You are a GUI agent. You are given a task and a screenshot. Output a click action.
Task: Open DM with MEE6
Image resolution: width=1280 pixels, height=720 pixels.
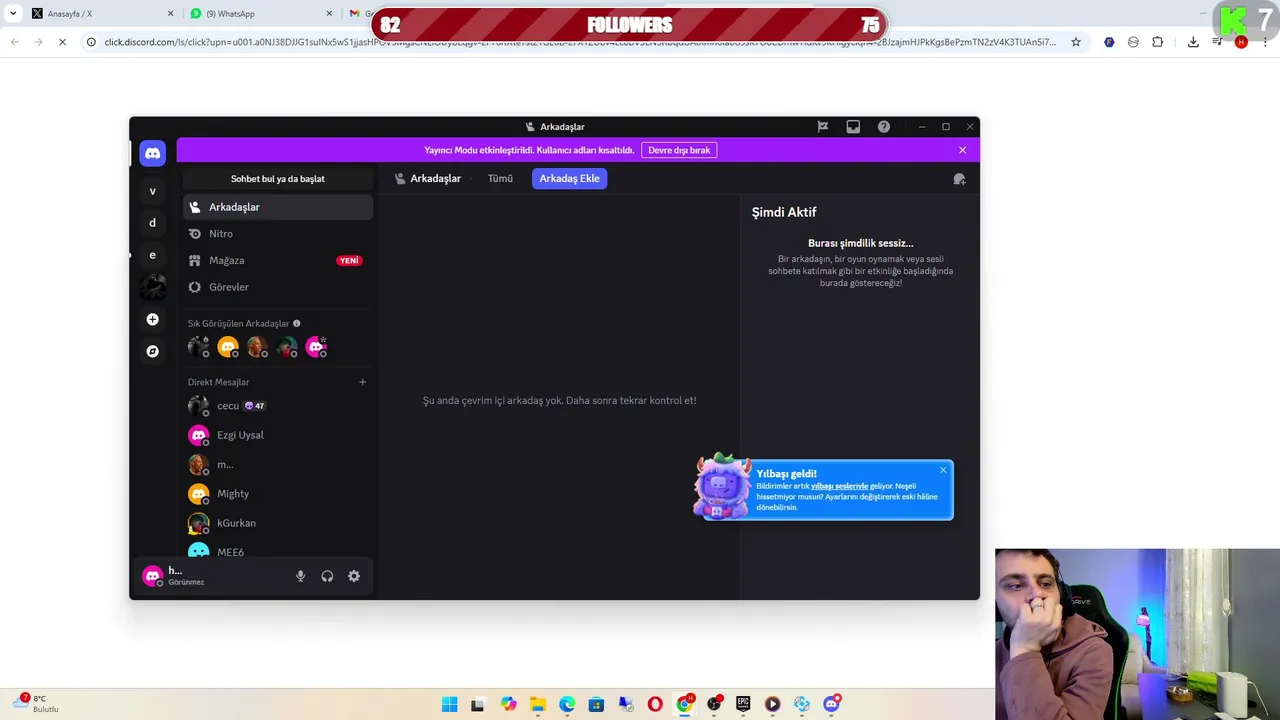point(278,551)
